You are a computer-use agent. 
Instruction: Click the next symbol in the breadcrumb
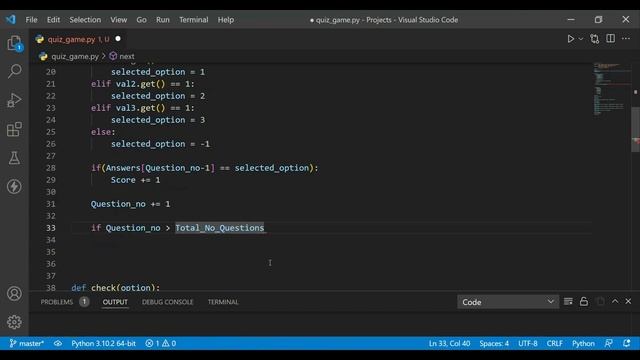coord(122,56)
